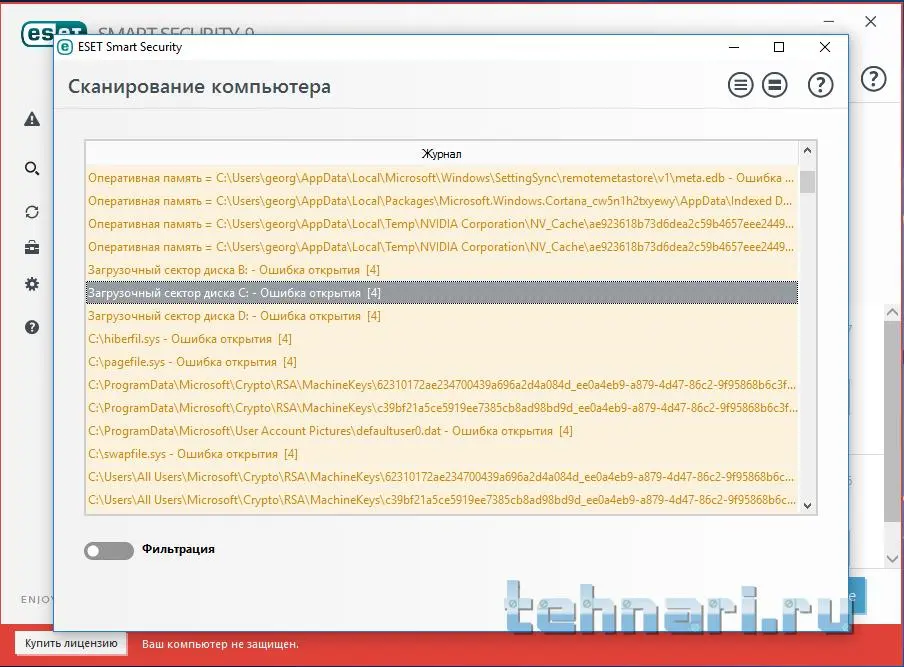Viewport: 904px width, 667px height.
Task: Toggle the Фильтрация switch
Action: tap(109, 551)
